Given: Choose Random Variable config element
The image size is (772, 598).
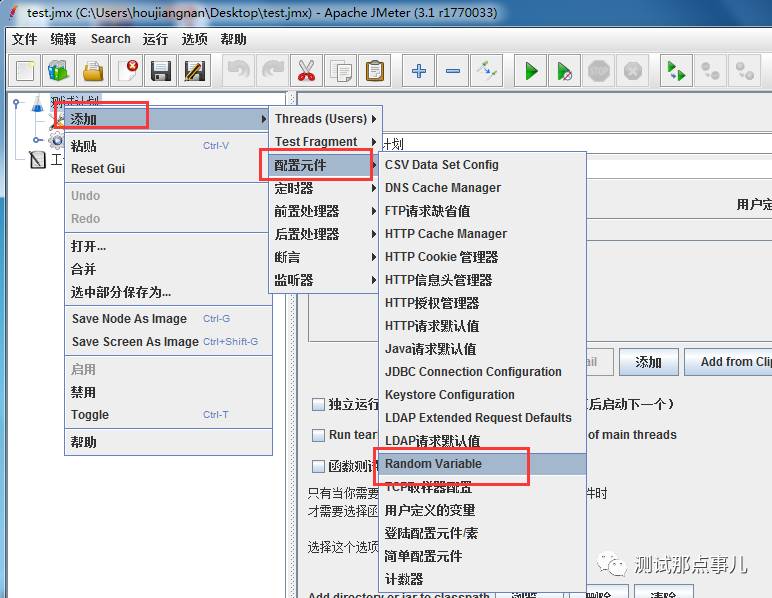Looking at the screenshot, I should click(482, 464).
